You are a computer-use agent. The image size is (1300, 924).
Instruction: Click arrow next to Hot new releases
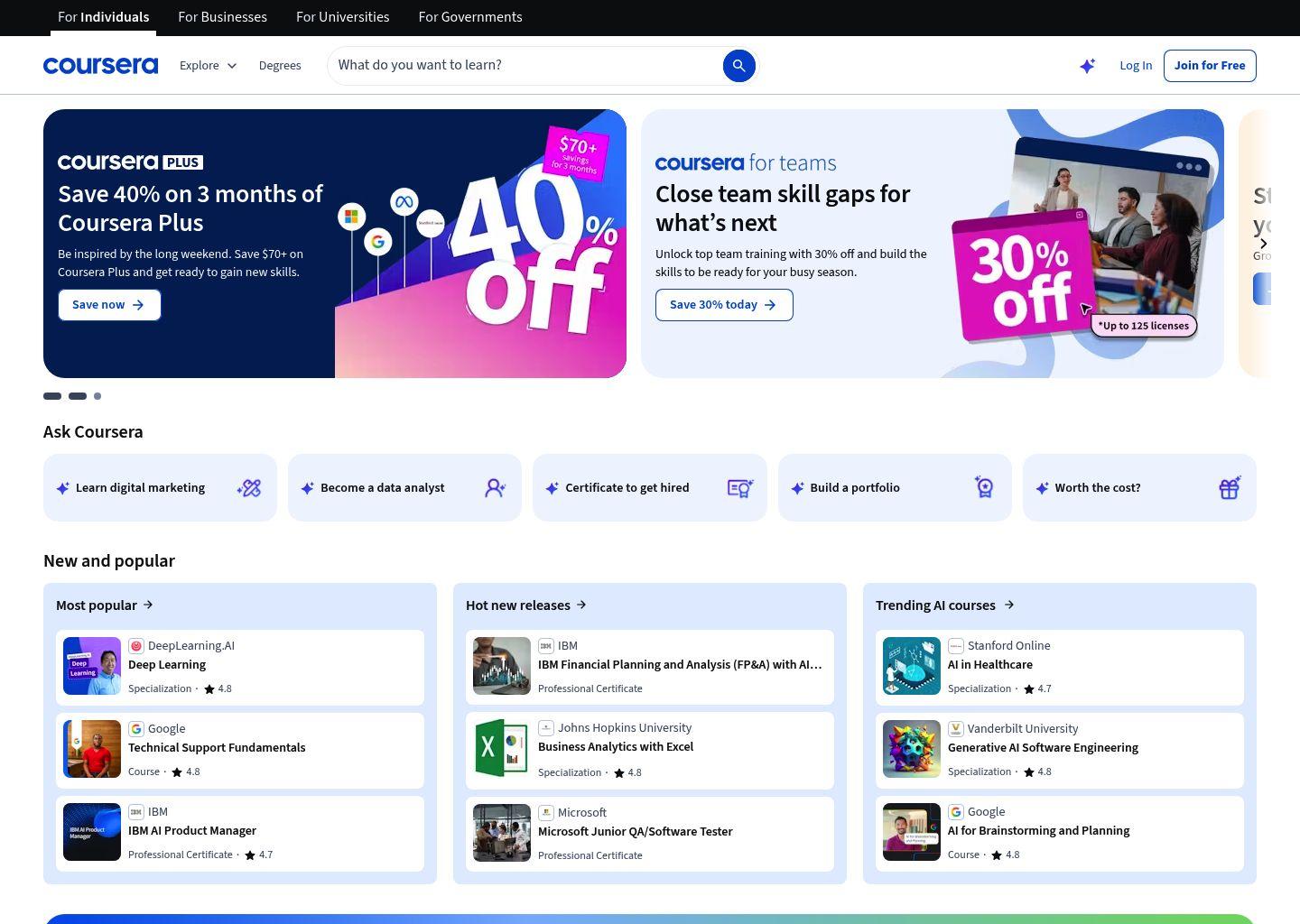(x=581, y=605)
